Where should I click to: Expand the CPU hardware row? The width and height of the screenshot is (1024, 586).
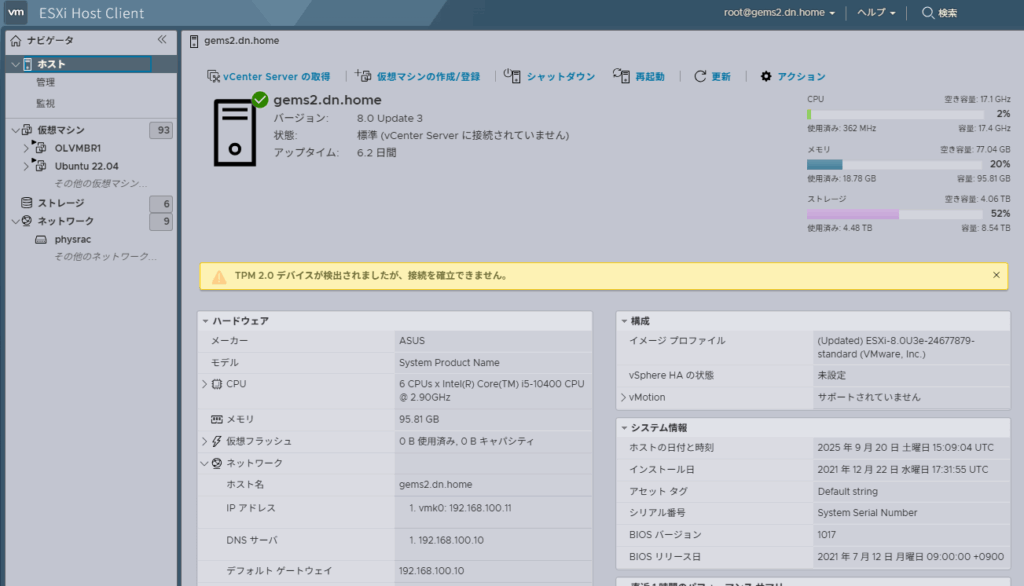[x=204, y=384]
